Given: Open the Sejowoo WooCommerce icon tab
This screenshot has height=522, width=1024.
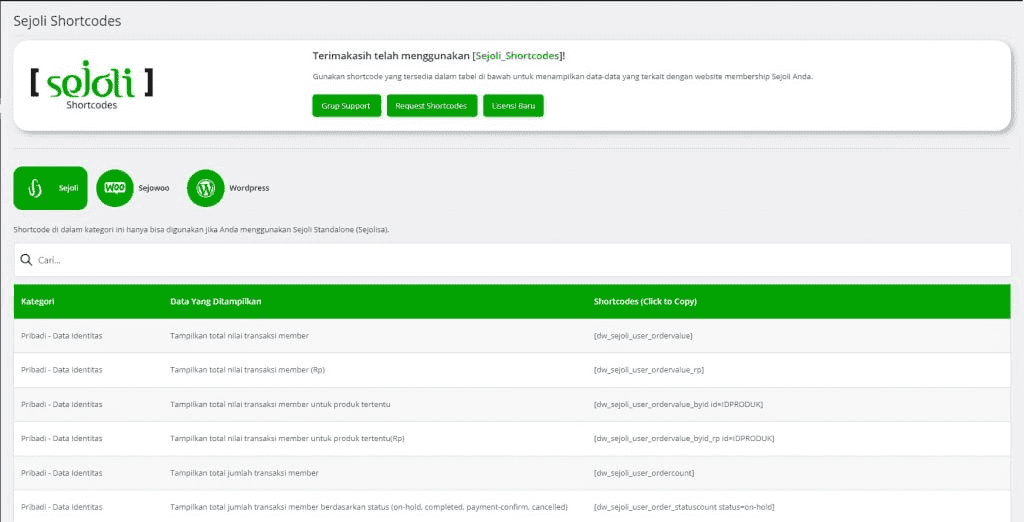Looking at the screenshot, I should tap(115, 188).
